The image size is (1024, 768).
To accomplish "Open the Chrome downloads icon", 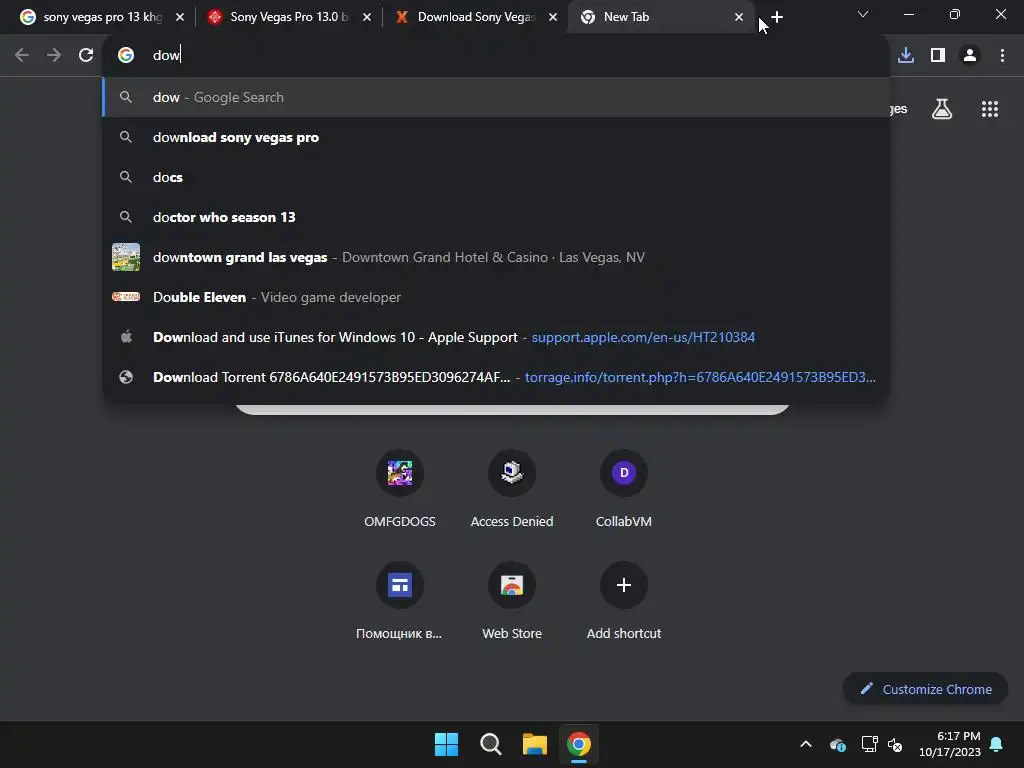I will click(x=906, y=55).
